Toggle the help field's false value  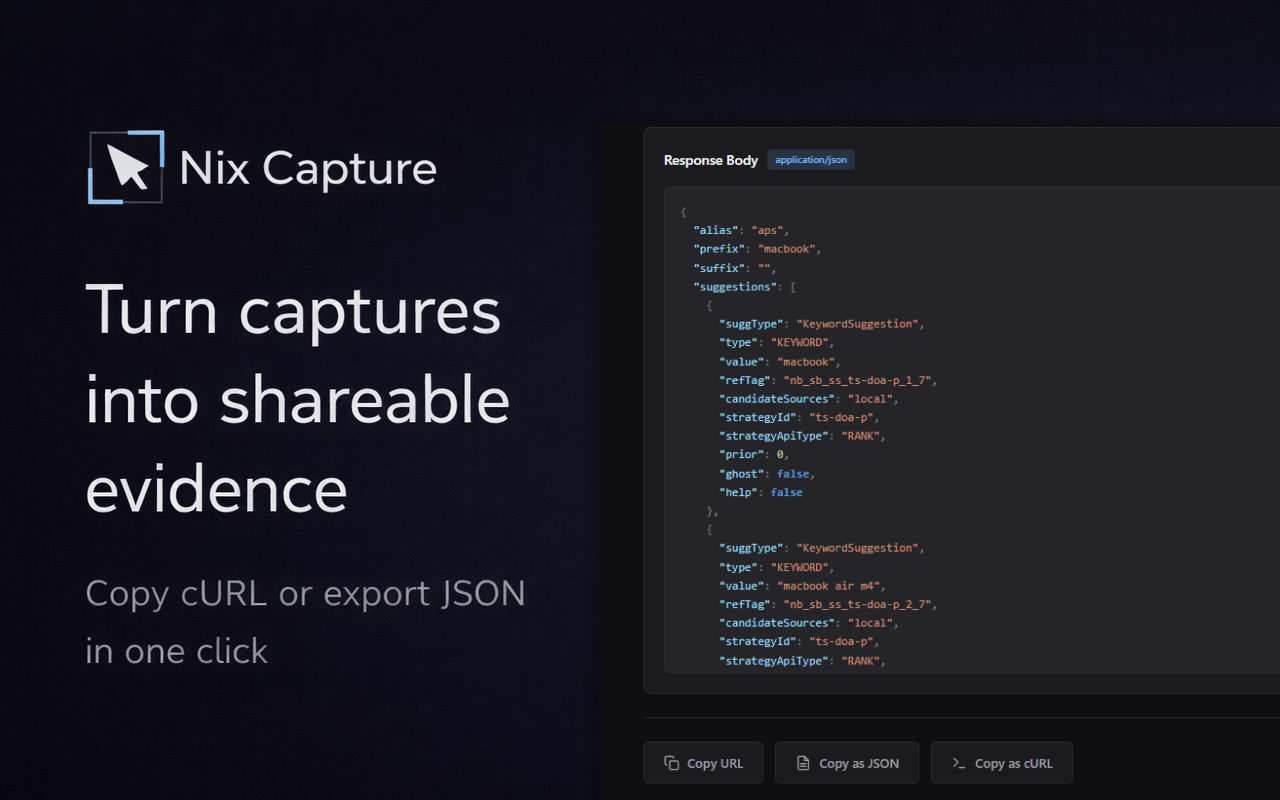tap(786, 492)
